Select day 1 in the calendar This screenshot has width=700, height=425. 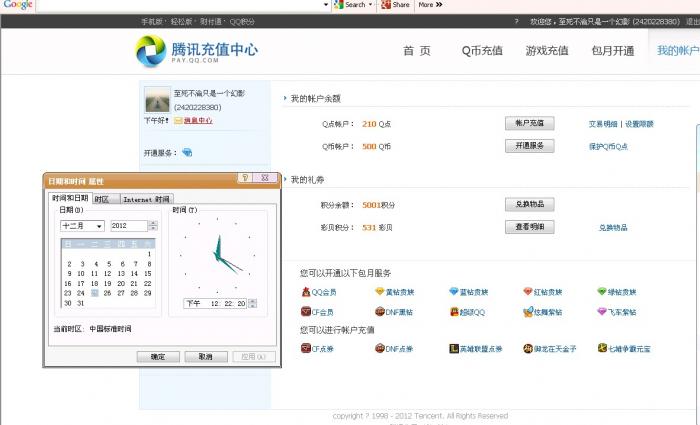point(149,254)
